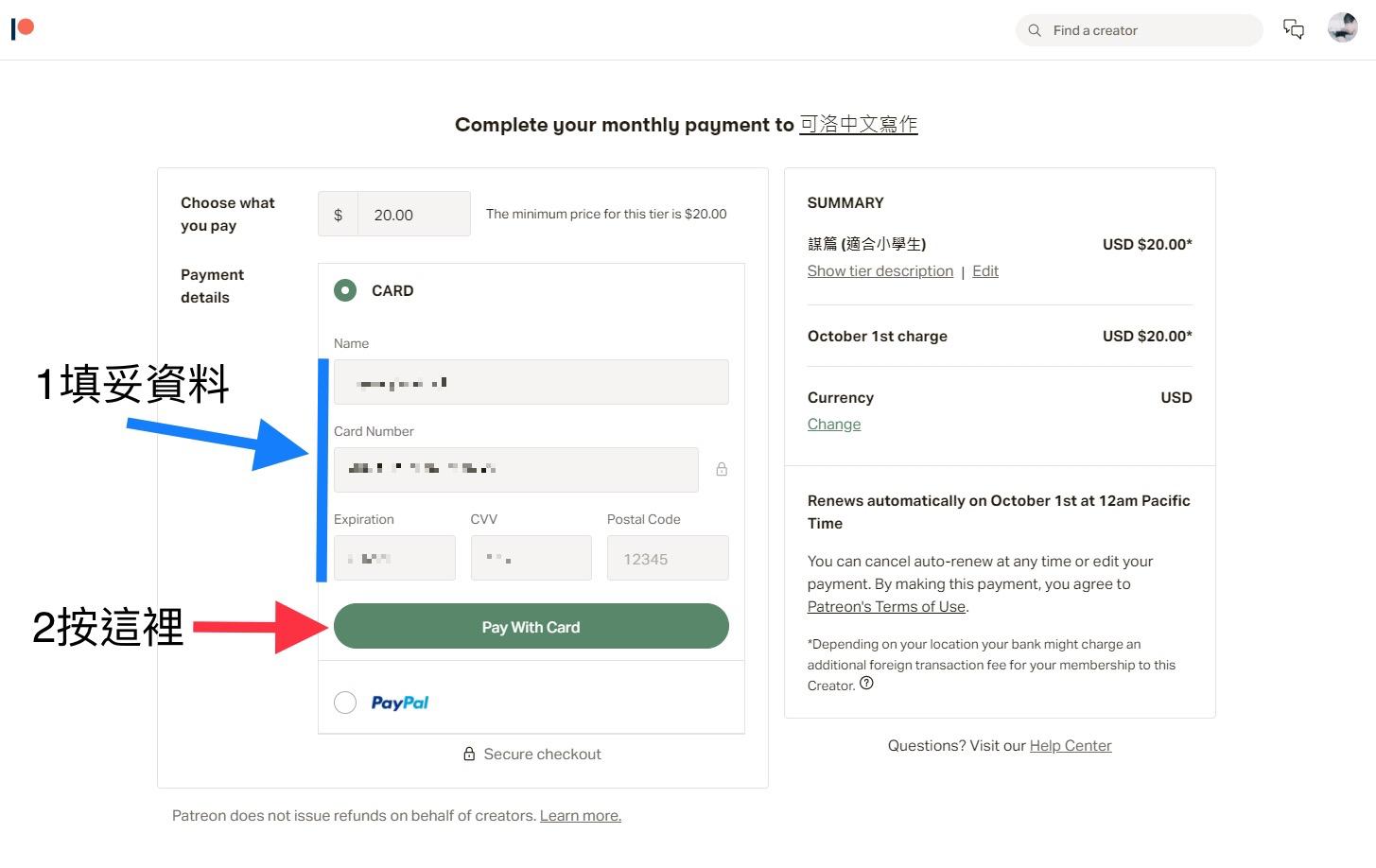Open the user profile avatar
The width and height of the screenshot is (1376, 868).
pos(1342,28)
